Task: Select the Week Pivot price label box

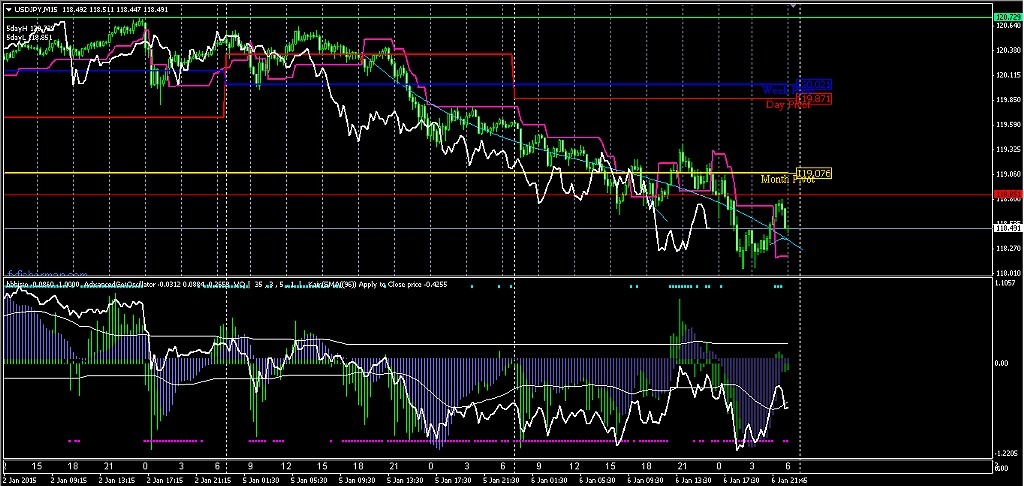Action: pos(814,87)
